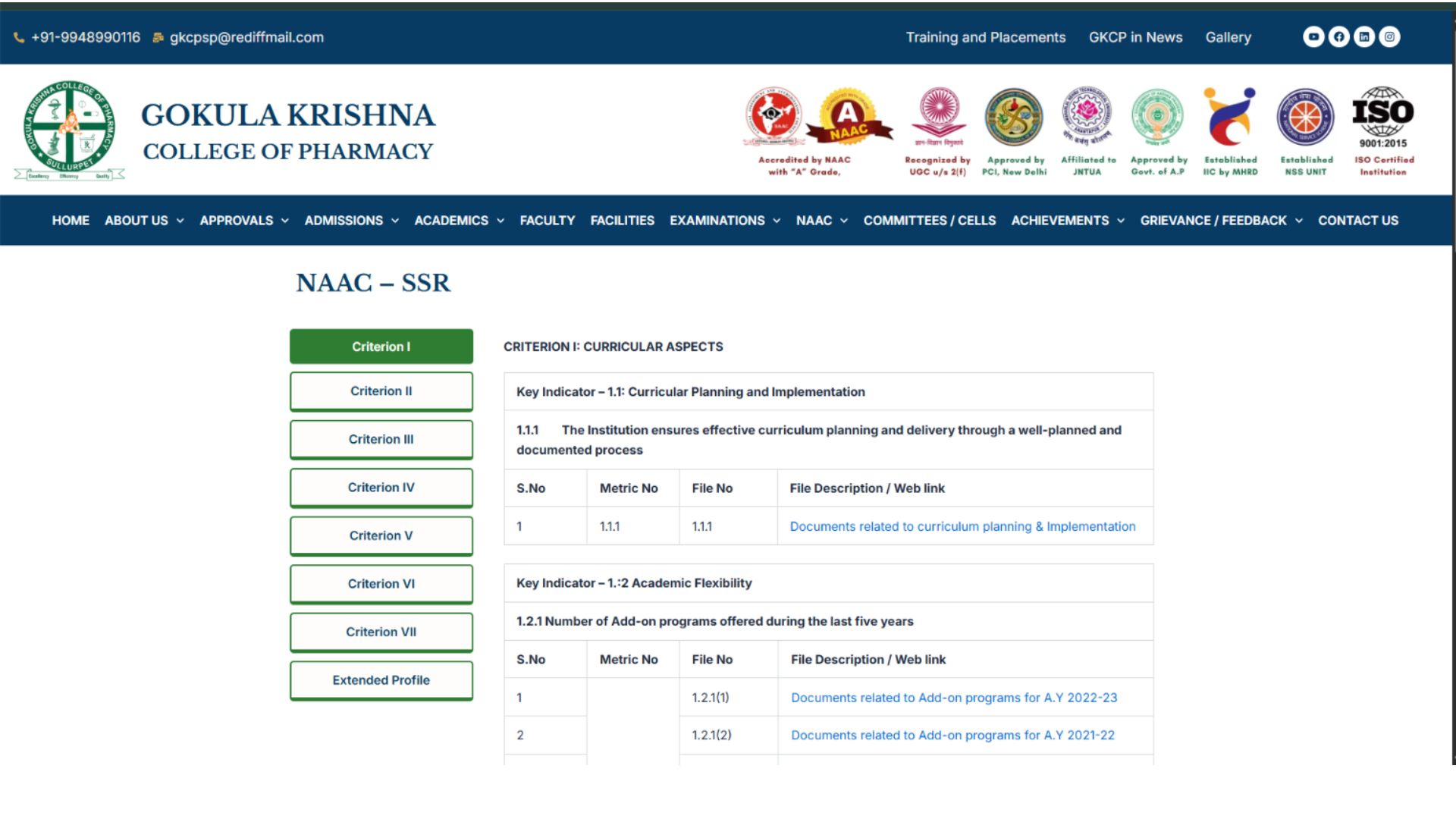
Task: Expand the Achievements menu chevron
Action: (1121, 221)
